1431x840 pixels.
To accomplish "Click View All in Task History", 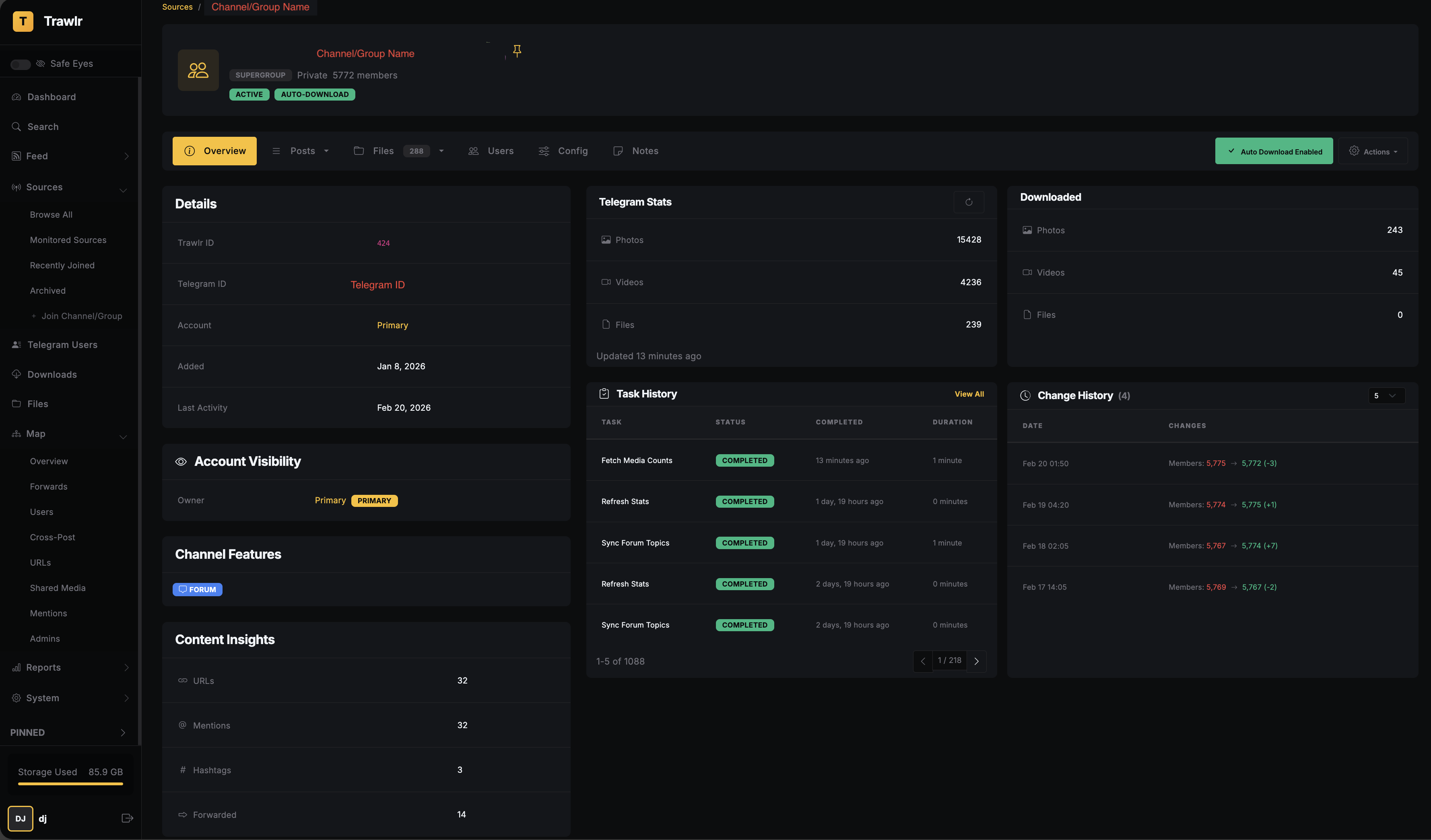I will (x=969, y=394).
